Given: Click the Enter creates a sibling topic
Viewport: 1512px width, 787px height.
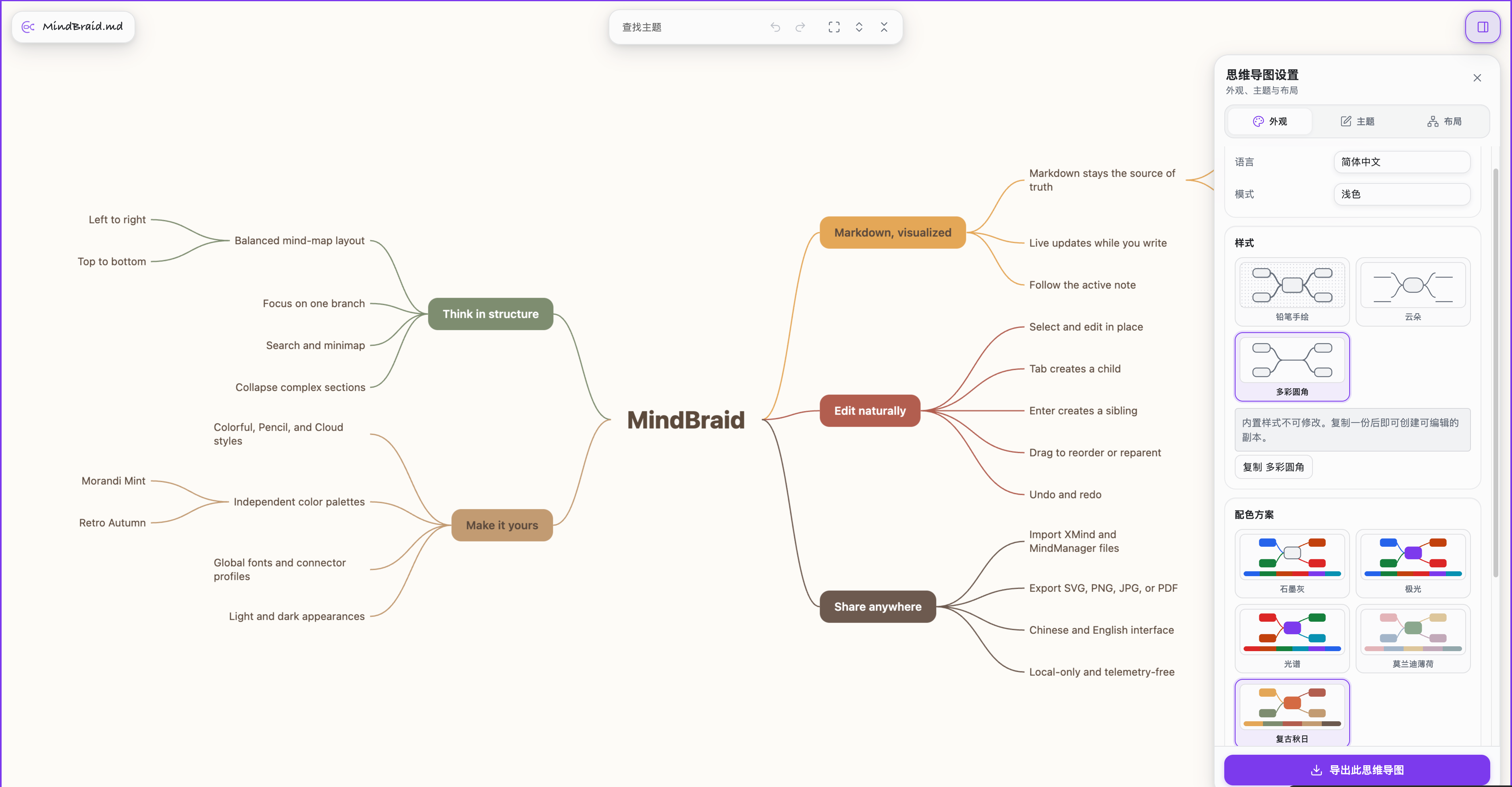Looking at the screenshot, I should pyautogui.click(x=1083, y=410).
